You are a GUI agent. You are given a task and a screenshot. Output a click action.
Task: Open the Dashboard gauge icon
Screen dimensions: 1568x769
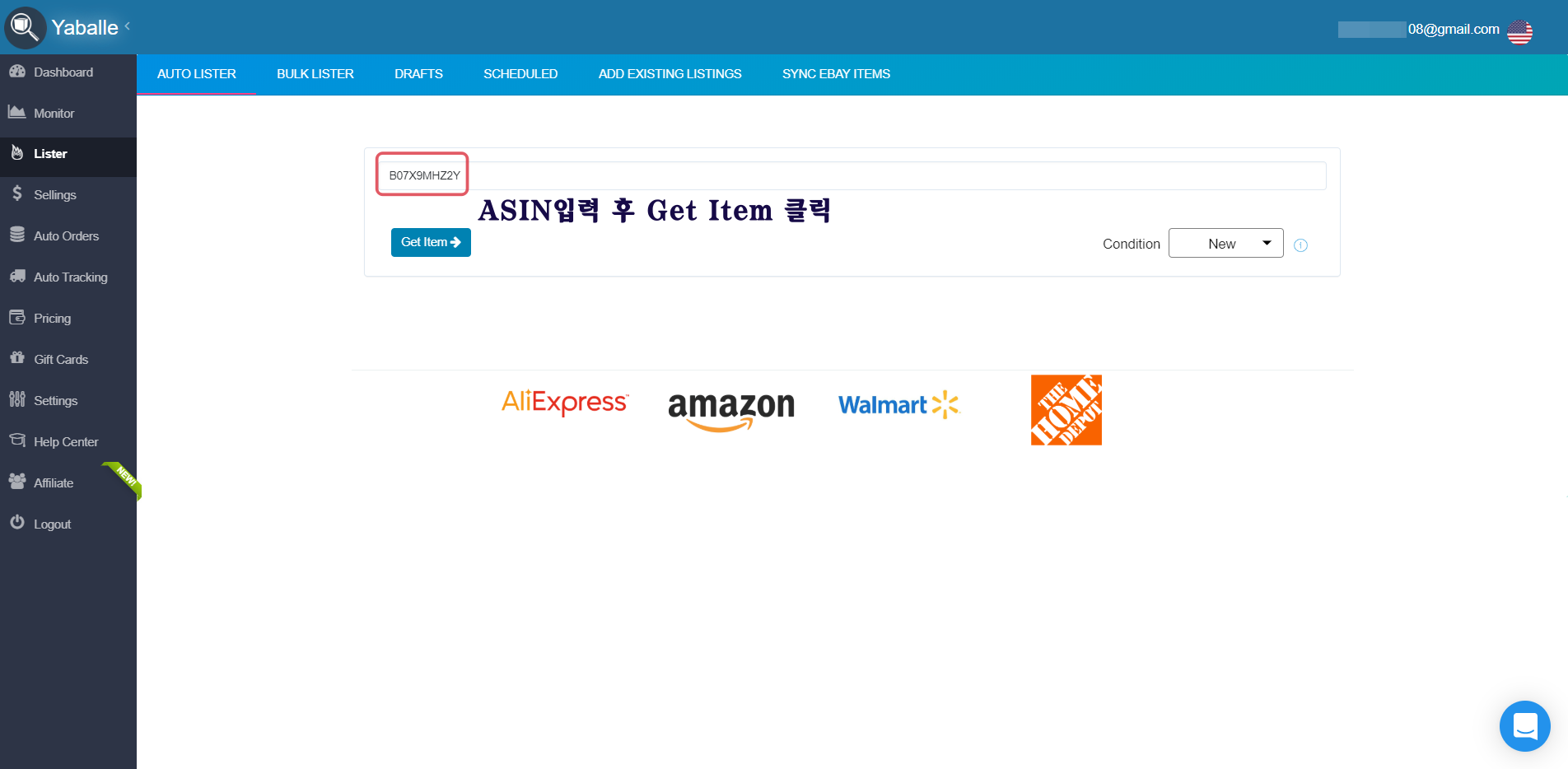coord(17,72)
